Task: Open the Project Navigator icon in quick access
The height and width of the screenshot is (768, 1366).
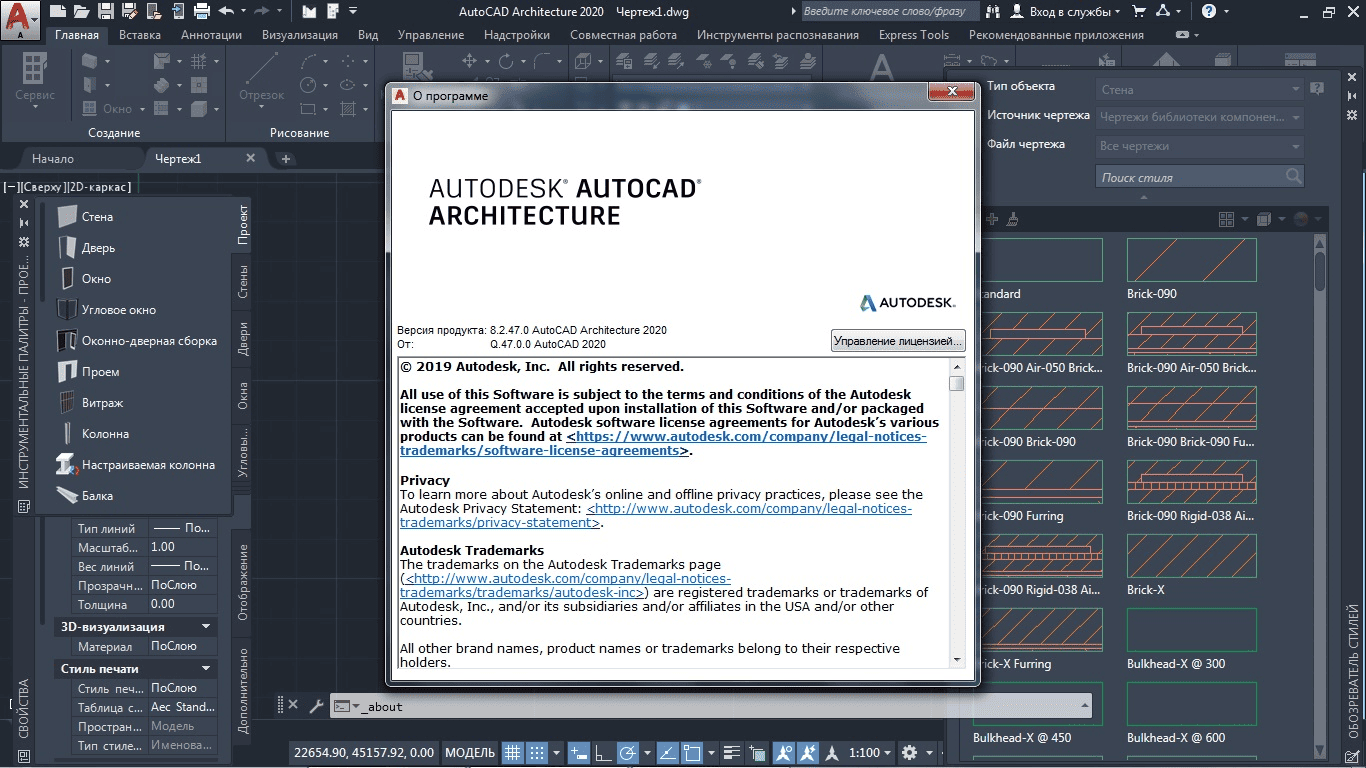Action: pos(310,12)
